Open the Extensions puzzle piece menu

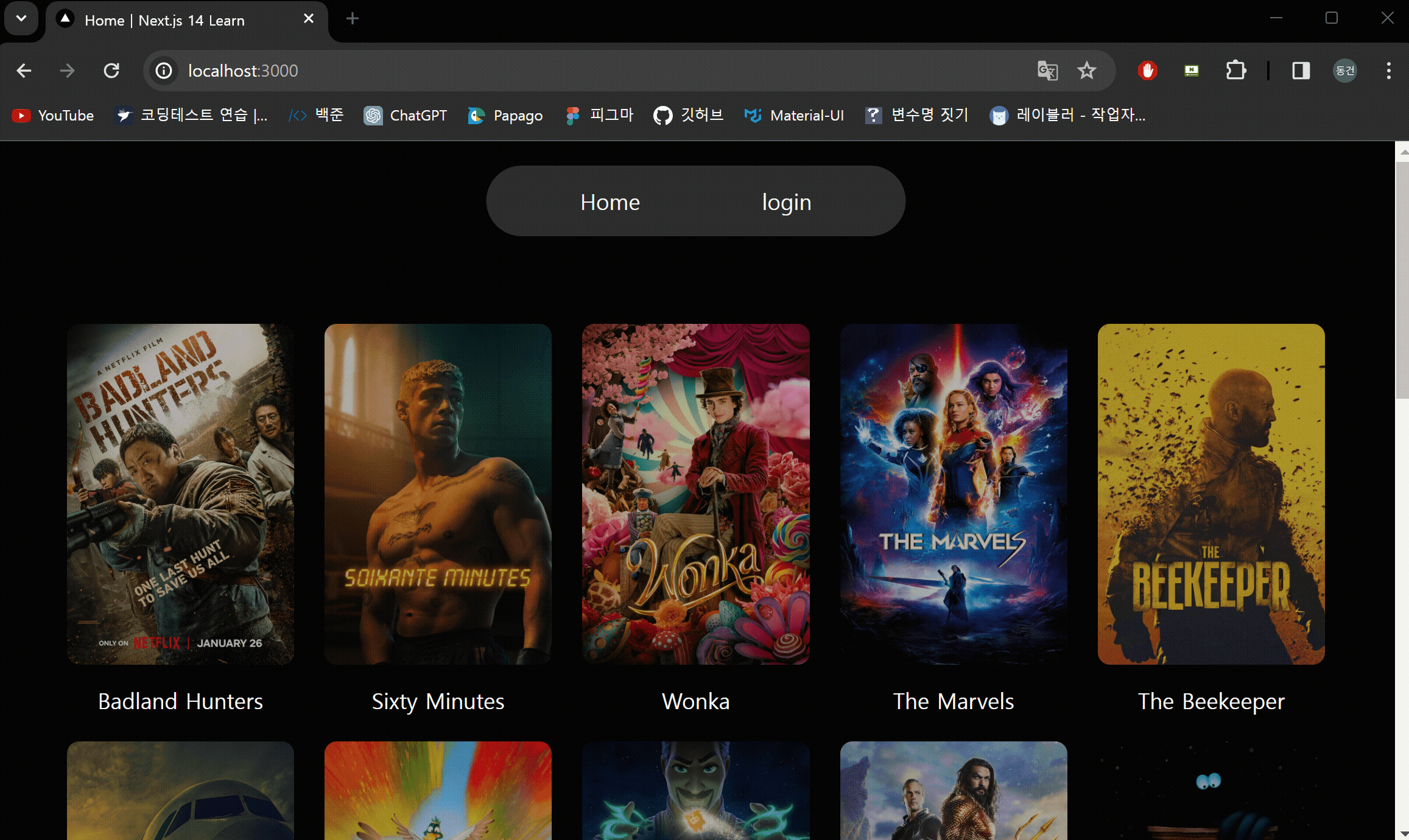1236,71
